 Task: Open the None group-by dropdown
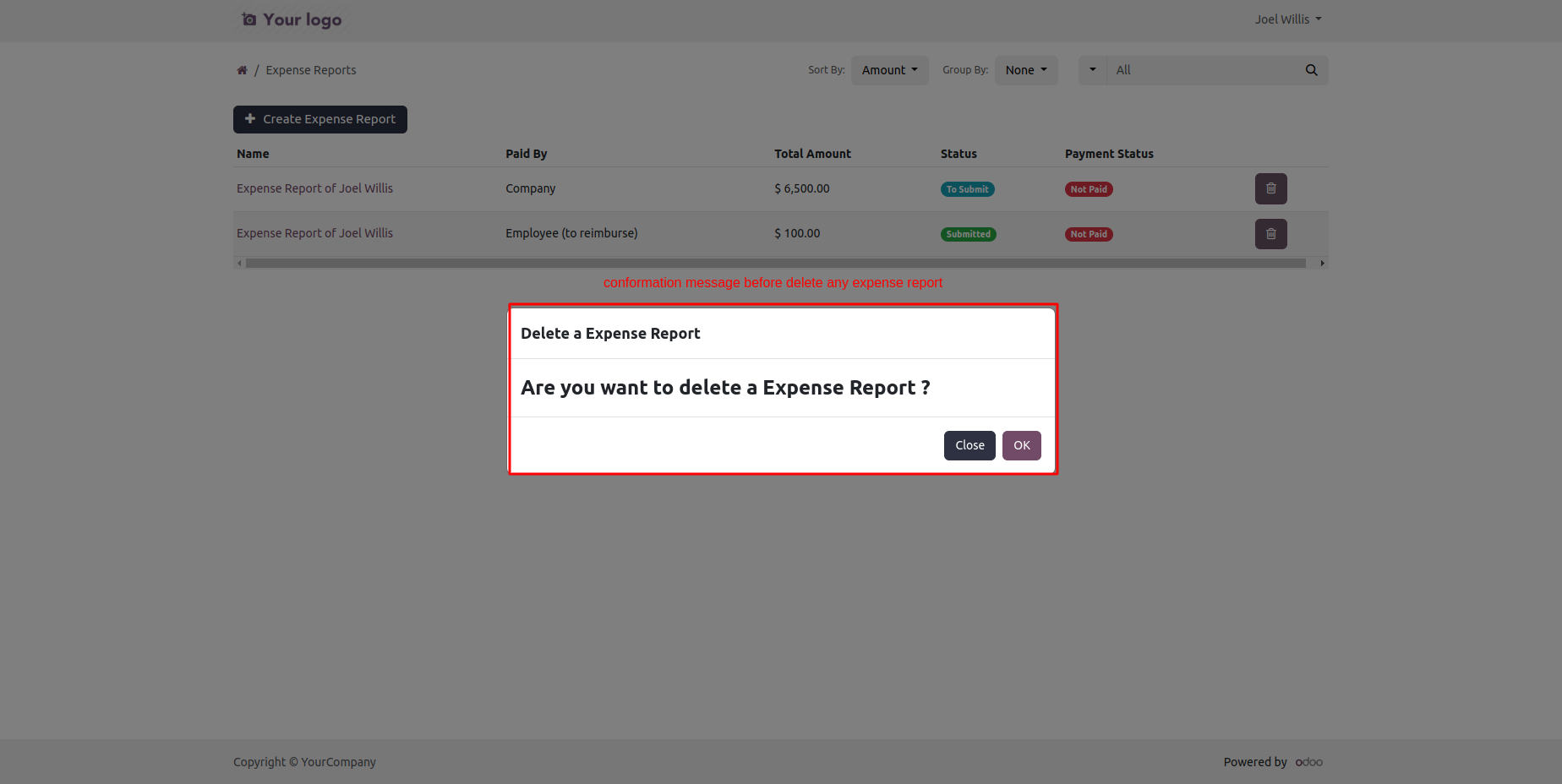point(1026,70)
